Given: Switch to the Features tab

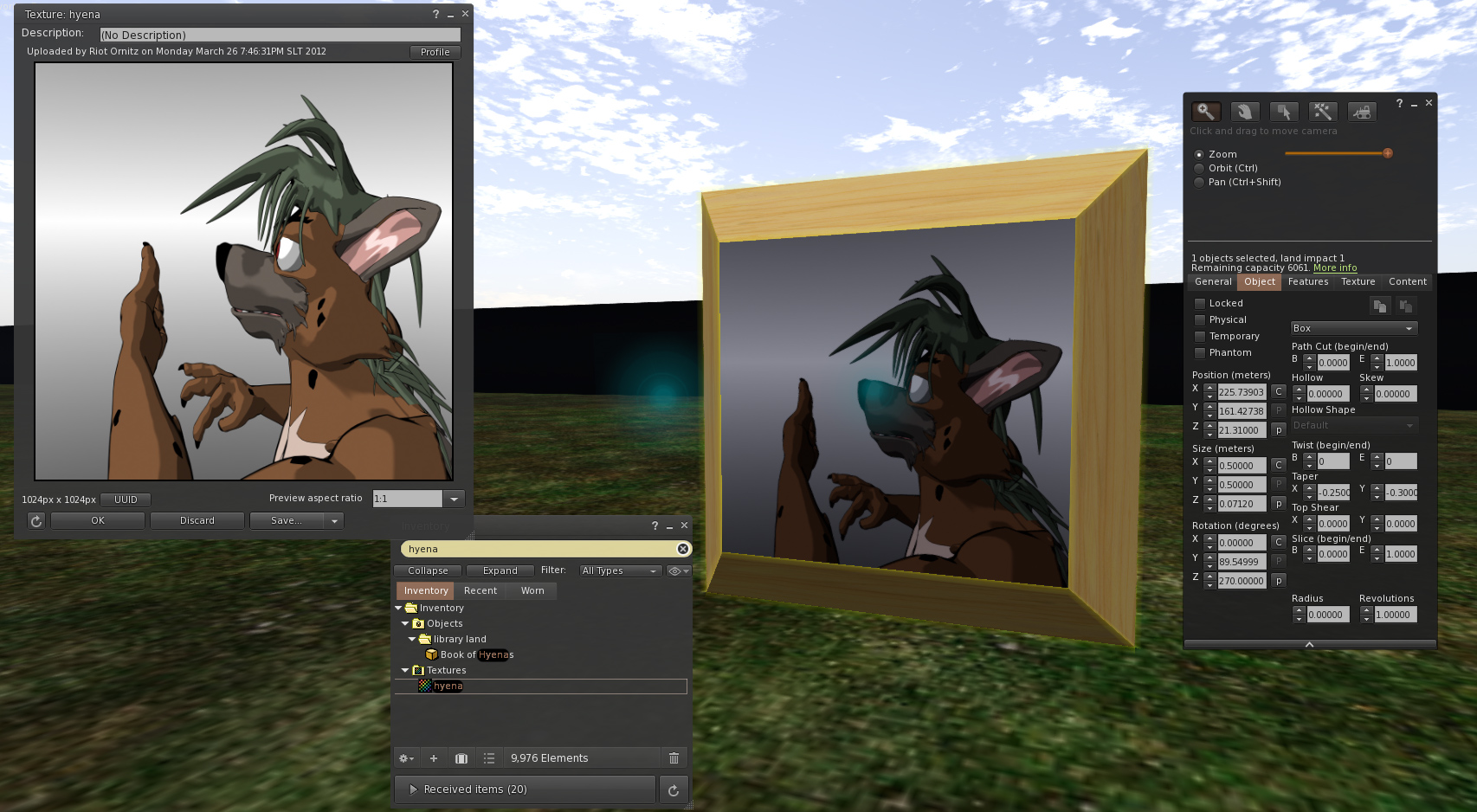Looking at the screenshot, I should pyautogui.click(x=1308, y=281).
